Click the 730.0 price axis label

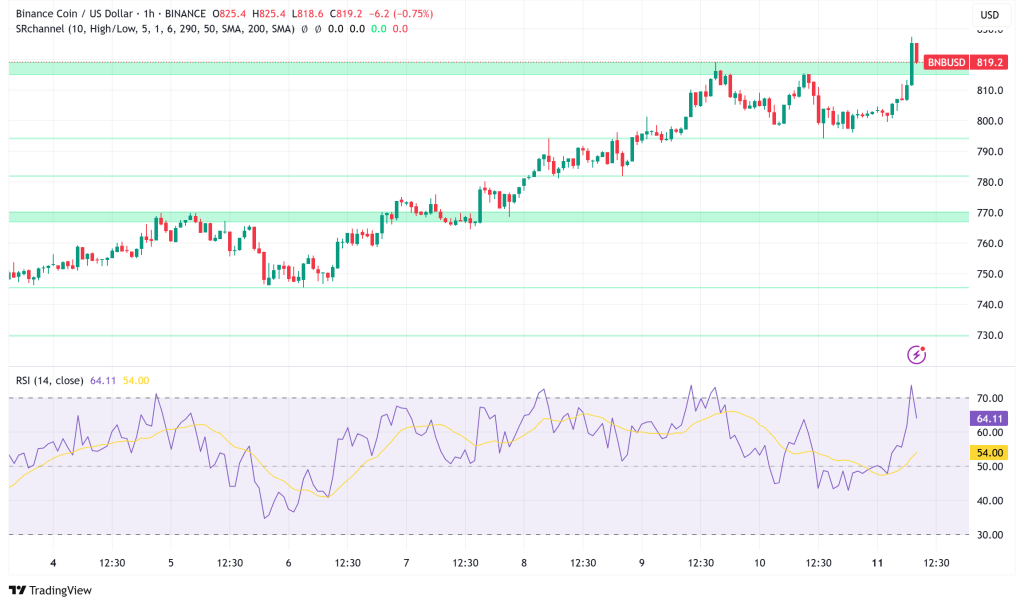pyautogui.click(x=989, y=336)
